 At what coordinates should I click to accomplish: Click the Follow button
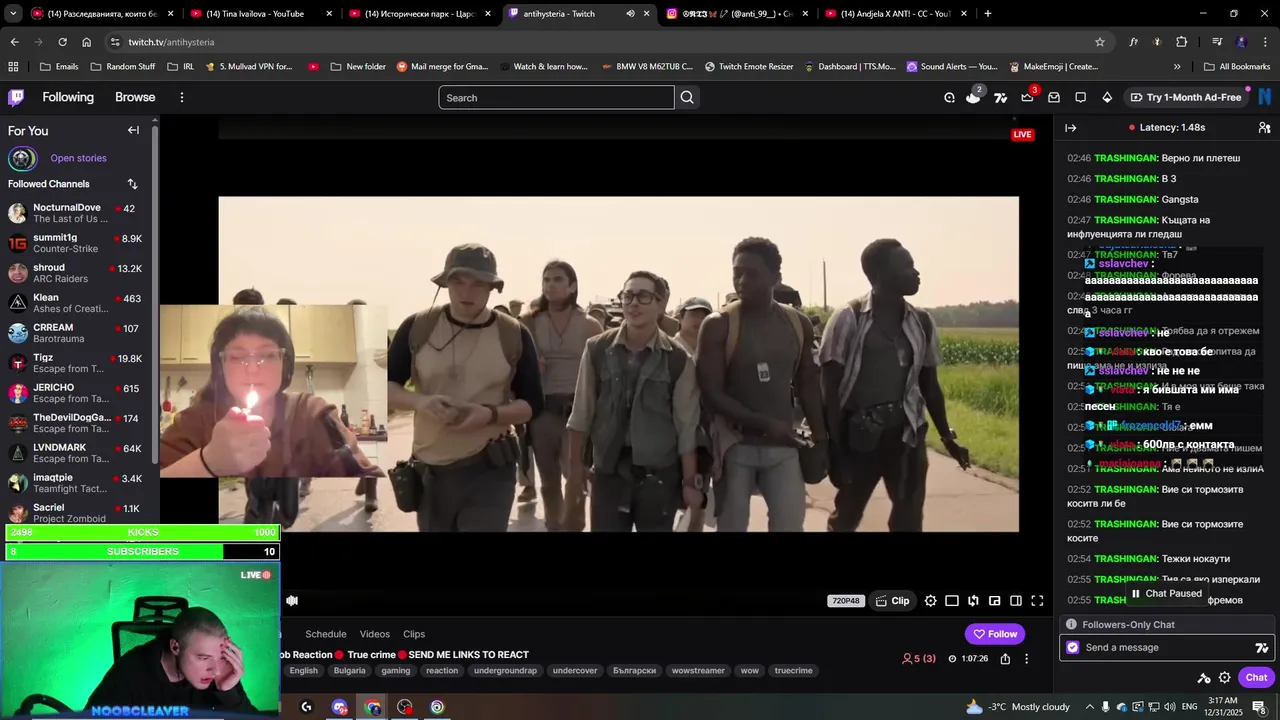995,634
